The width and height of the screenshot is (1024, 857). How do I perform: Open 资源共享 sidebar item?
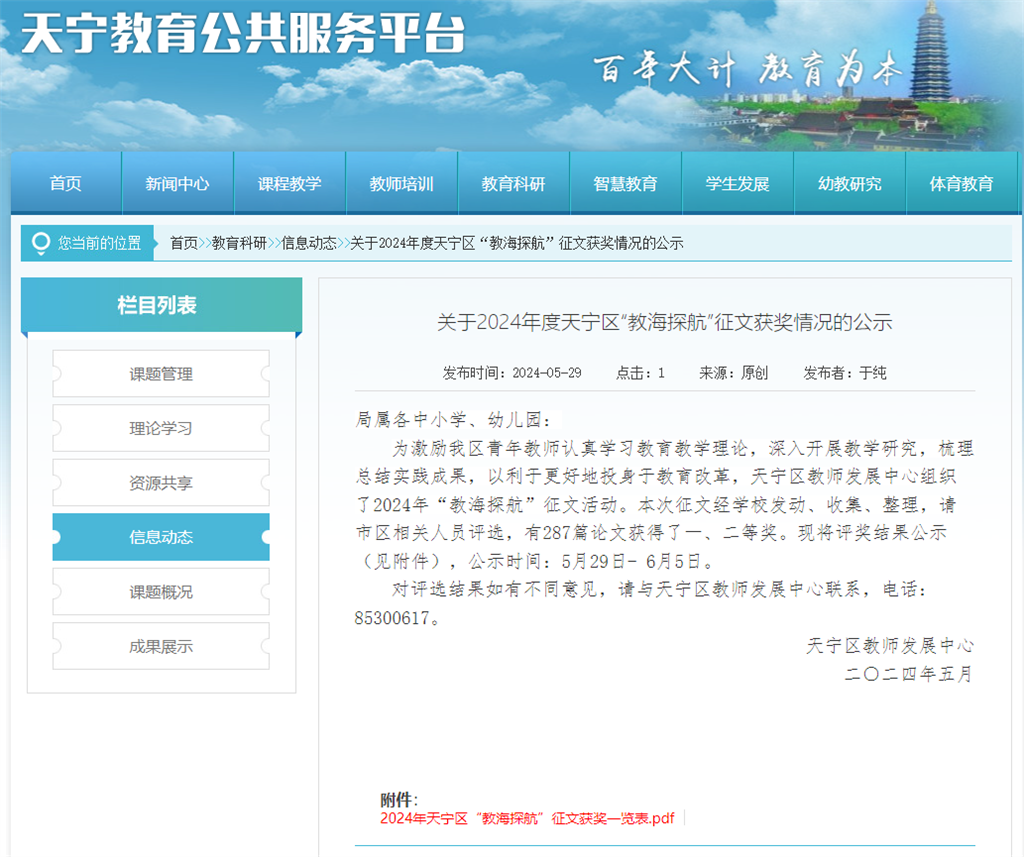[161, 483]
